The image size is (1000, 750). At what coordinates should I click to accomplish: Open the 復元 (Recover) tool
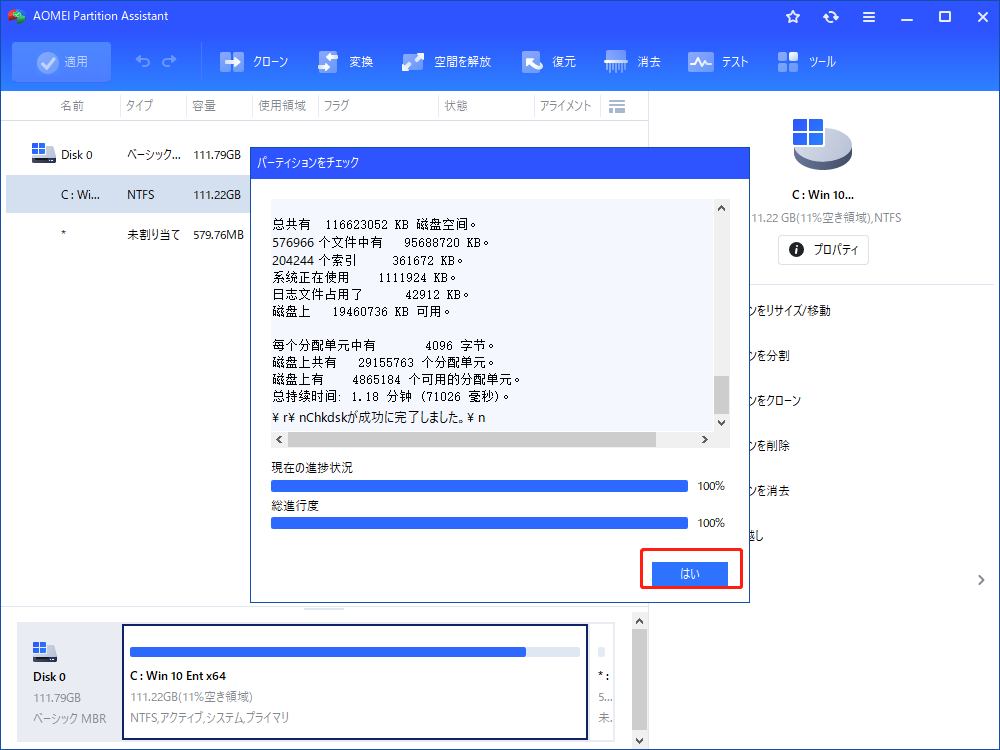click(x=548, y=62)
